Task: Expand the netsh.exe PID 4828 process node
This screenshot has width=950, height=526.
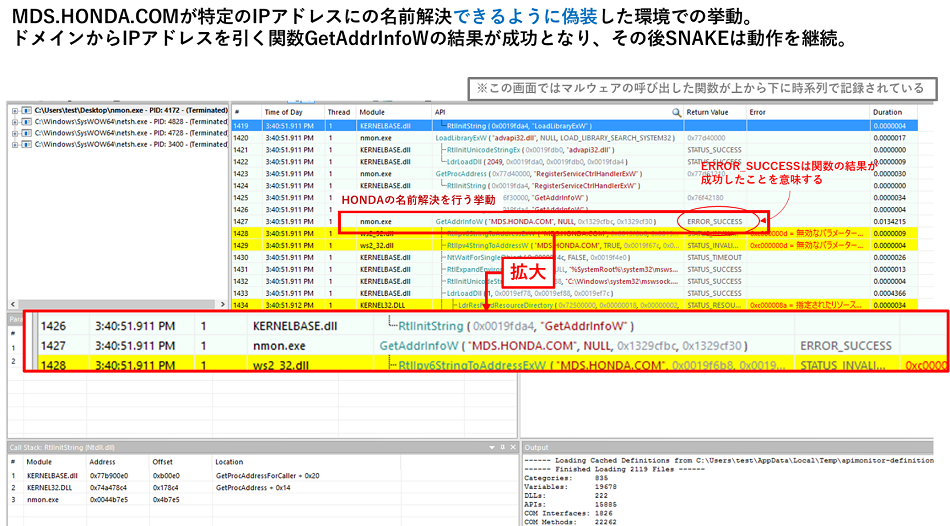Action: pyautogui.click(x=15, y=122)
